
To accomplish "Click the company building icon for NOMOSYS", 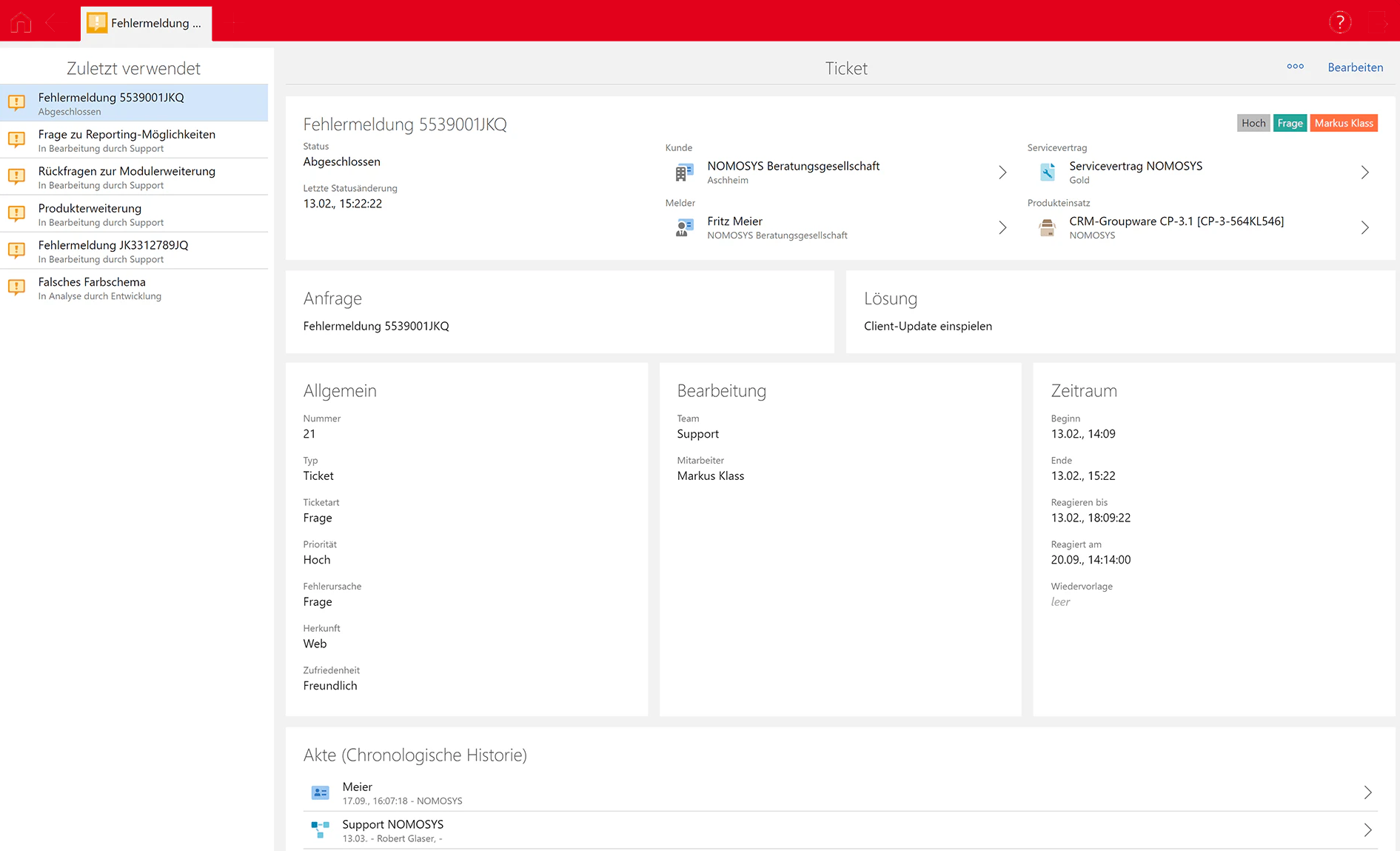I will [684, 172].
